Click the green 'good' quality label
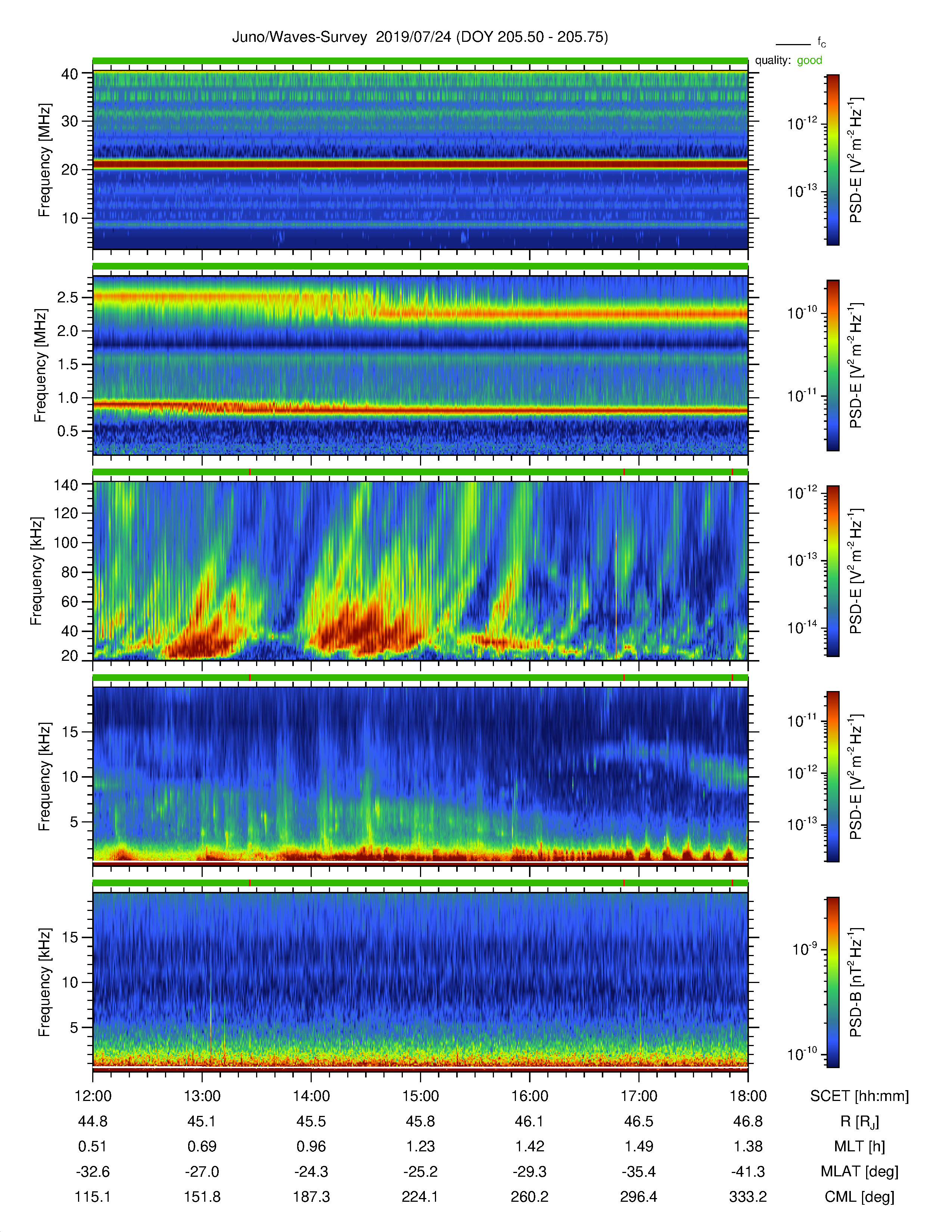 pos(809,60)
